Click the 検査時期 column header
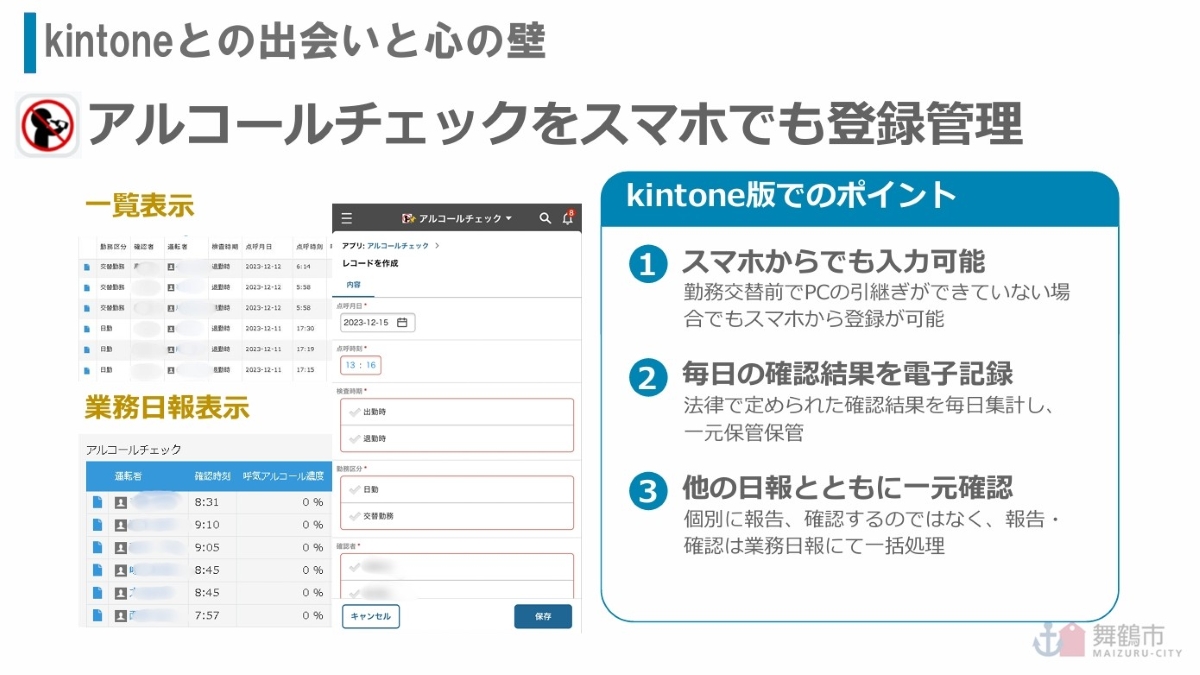This screenshot has width=1200, height=675. [x=223, y=246]
